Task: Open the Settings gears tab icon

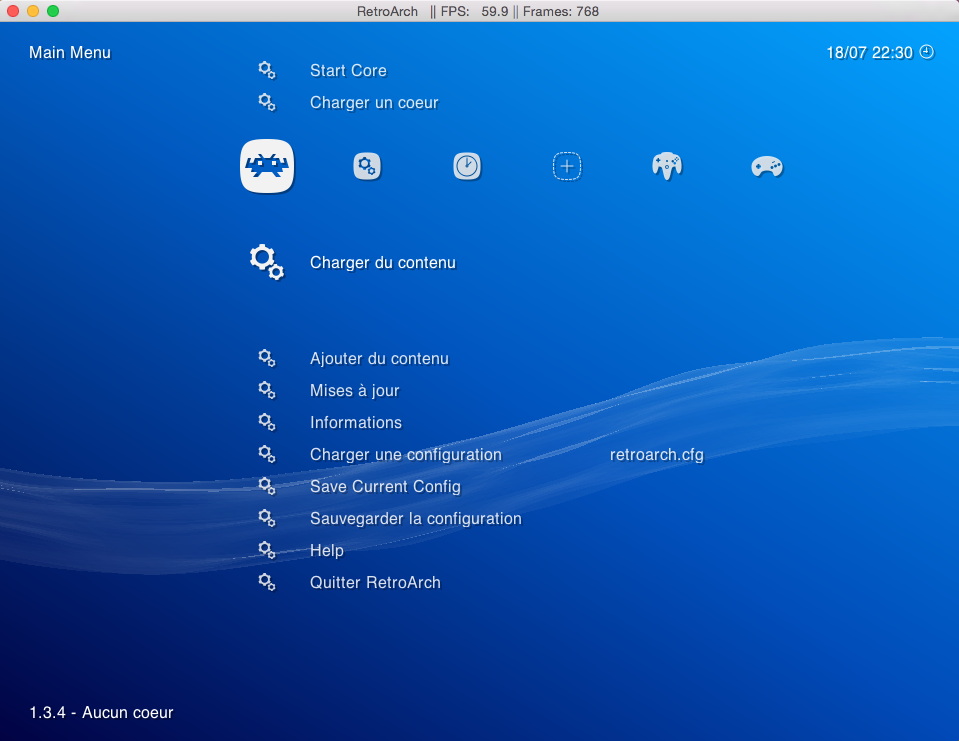Action: pos(367,166)
